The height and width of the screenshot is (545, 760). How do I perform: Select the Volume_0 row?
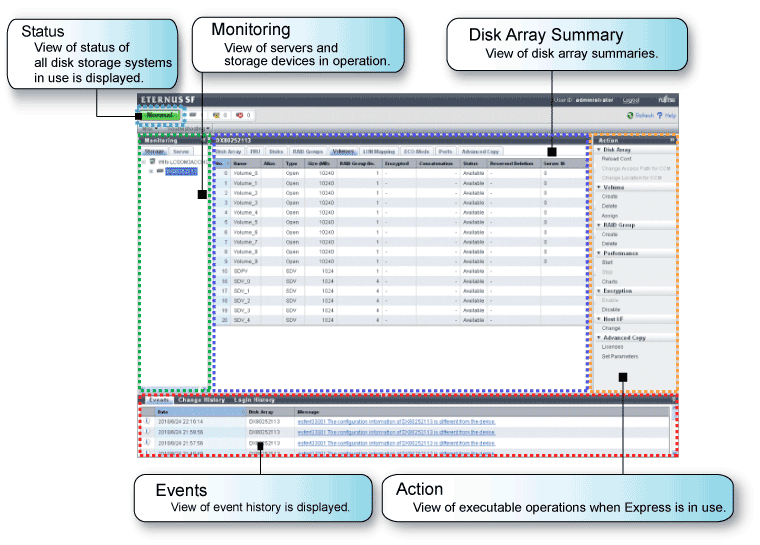coord(400,173)
